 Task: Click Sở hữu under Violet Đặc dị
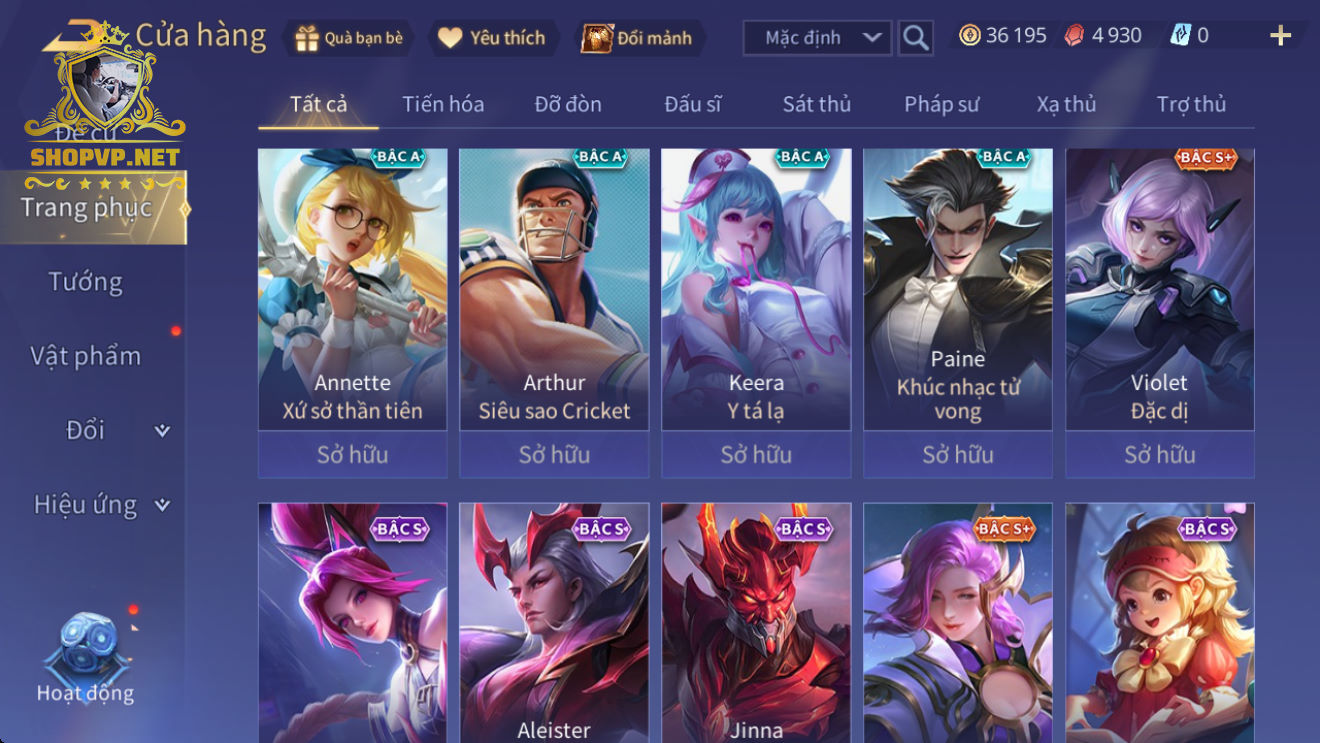pyautogui.click(x=1160, y=455)
